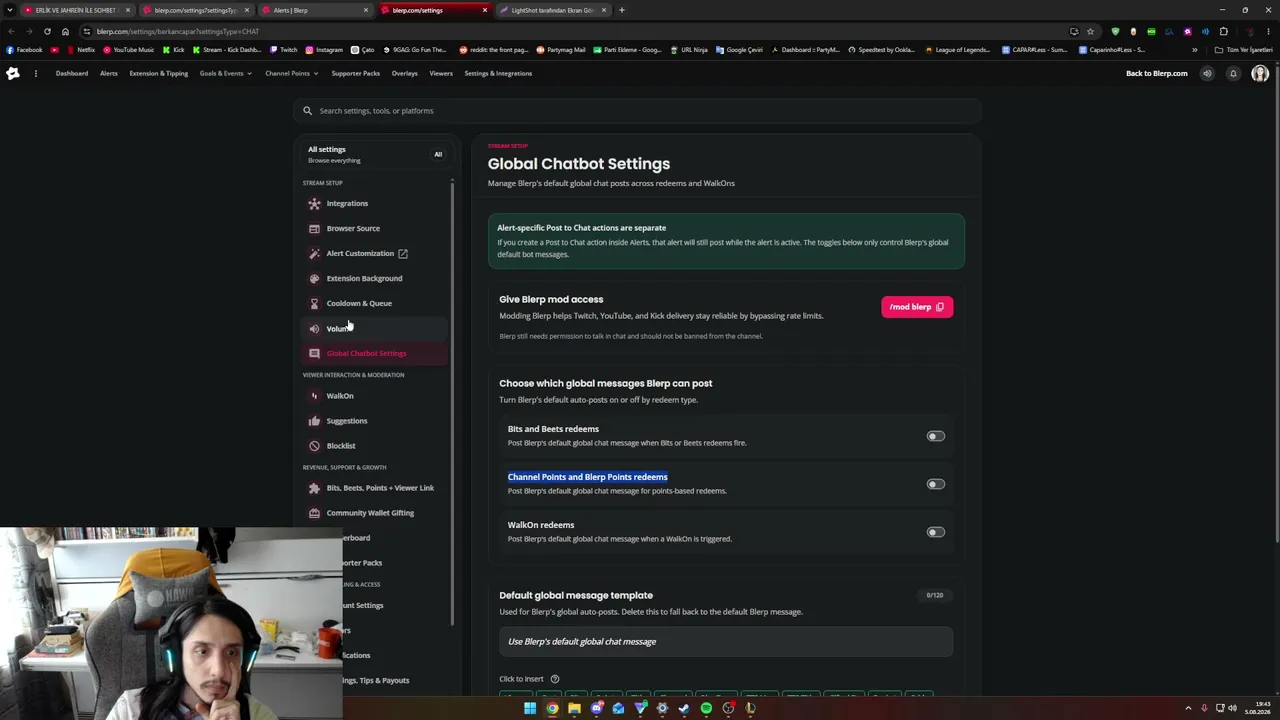Click the Blerp logo icon

tap(13, 73)
